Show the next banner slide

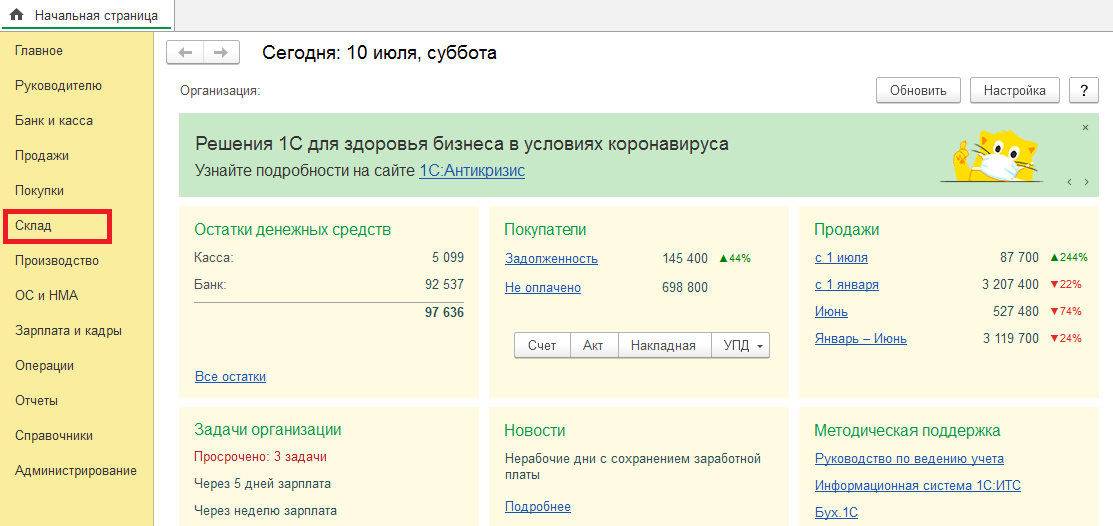click(x=1087, y=182)
